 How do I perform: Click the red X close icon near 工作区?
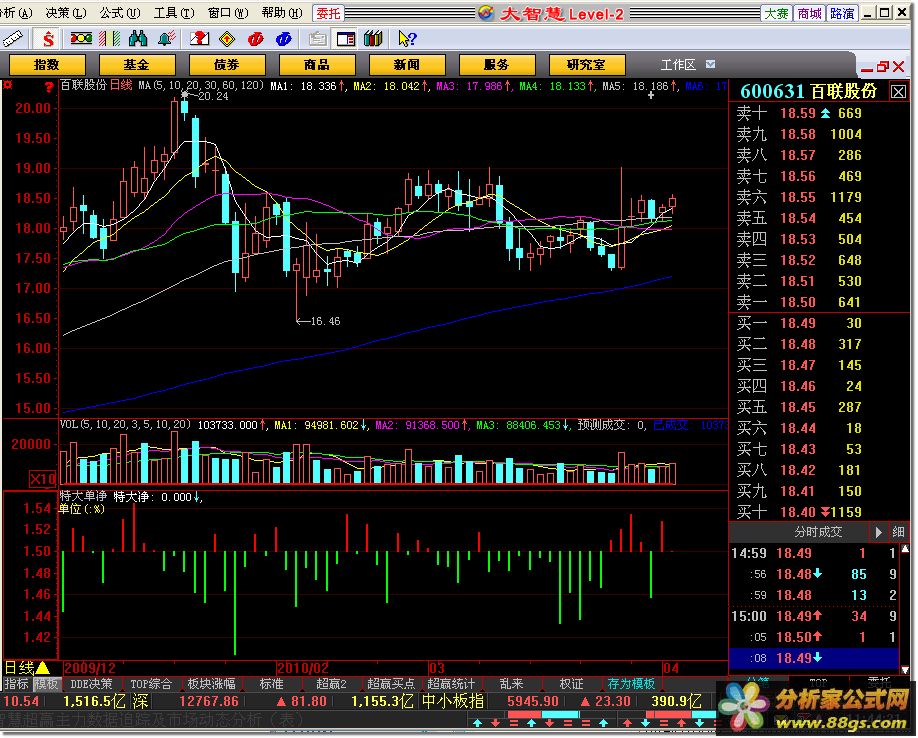coord(899,67)
